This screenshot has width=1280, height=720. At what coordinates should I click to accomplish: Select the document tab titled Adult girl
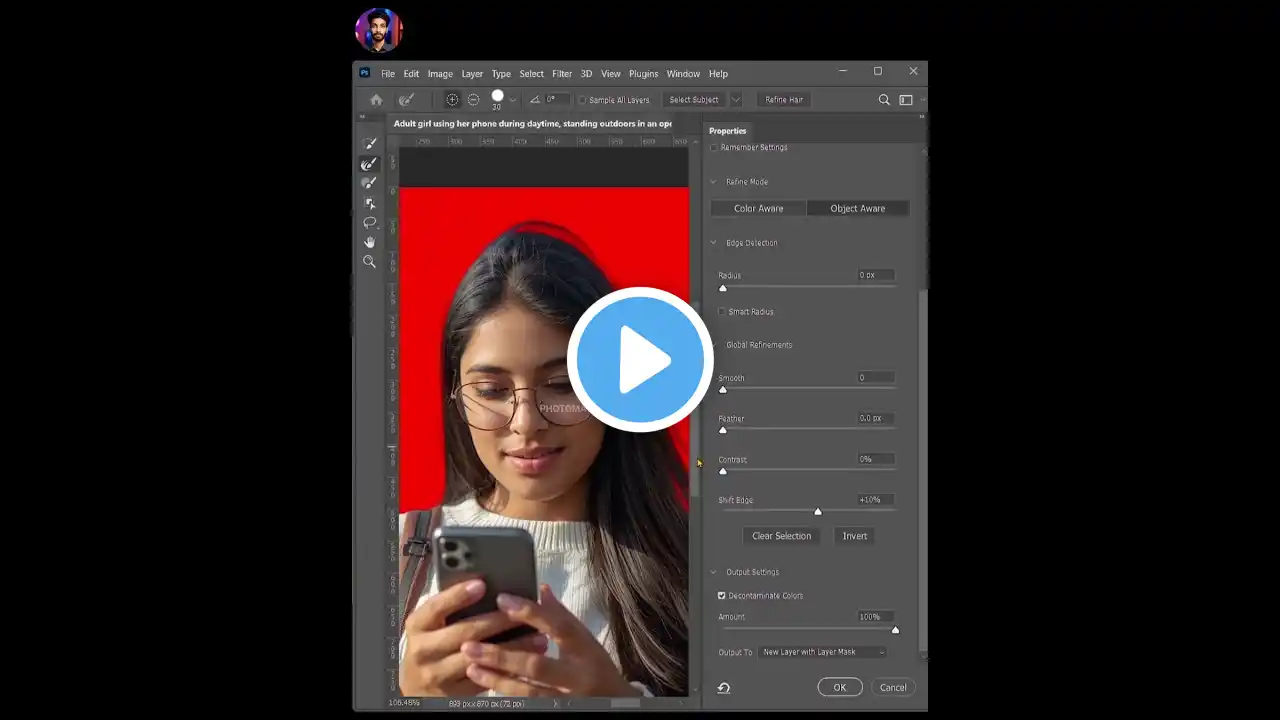532,124
